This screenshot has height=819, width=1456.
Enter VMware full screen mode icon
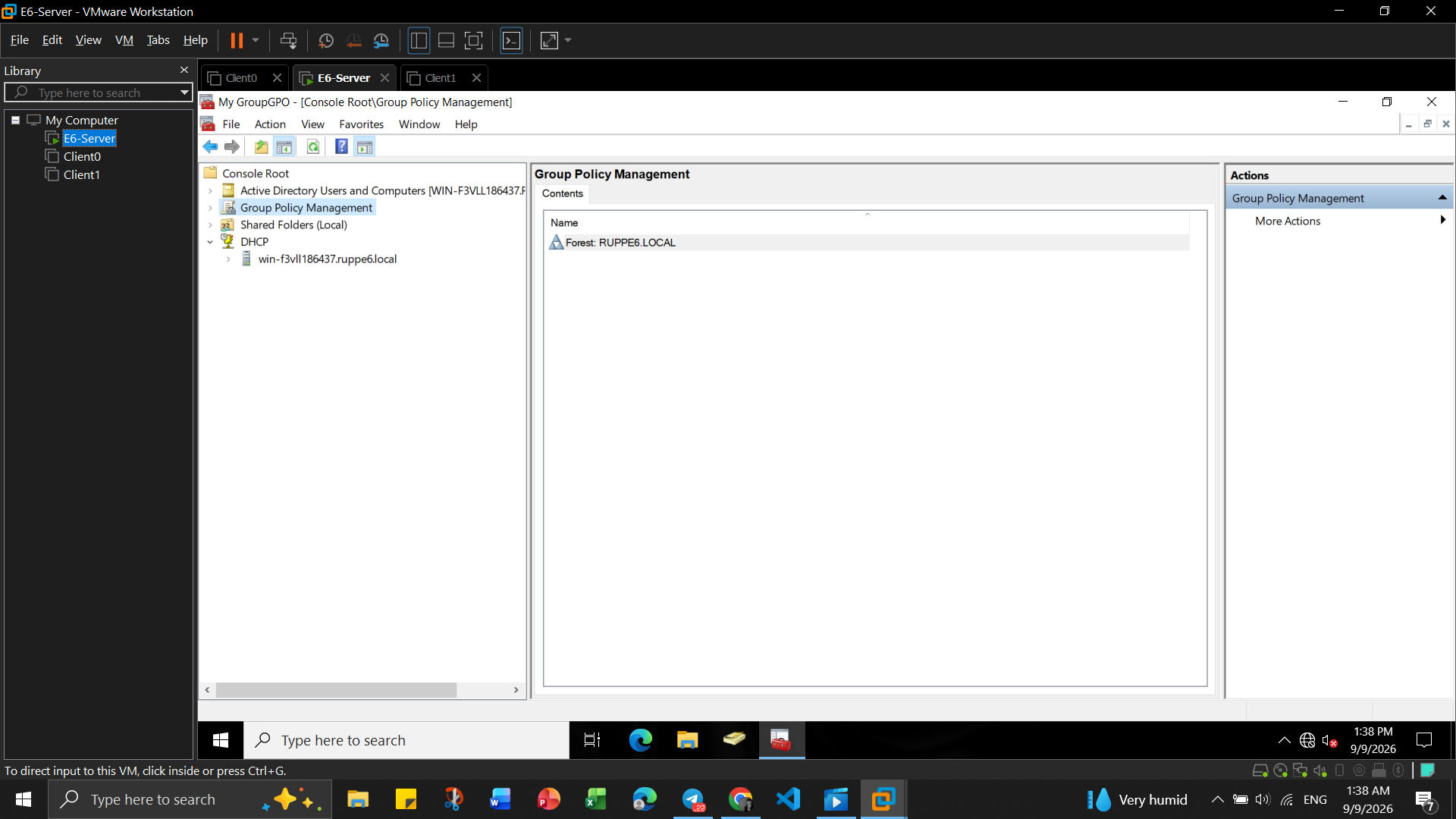point(473,41)
